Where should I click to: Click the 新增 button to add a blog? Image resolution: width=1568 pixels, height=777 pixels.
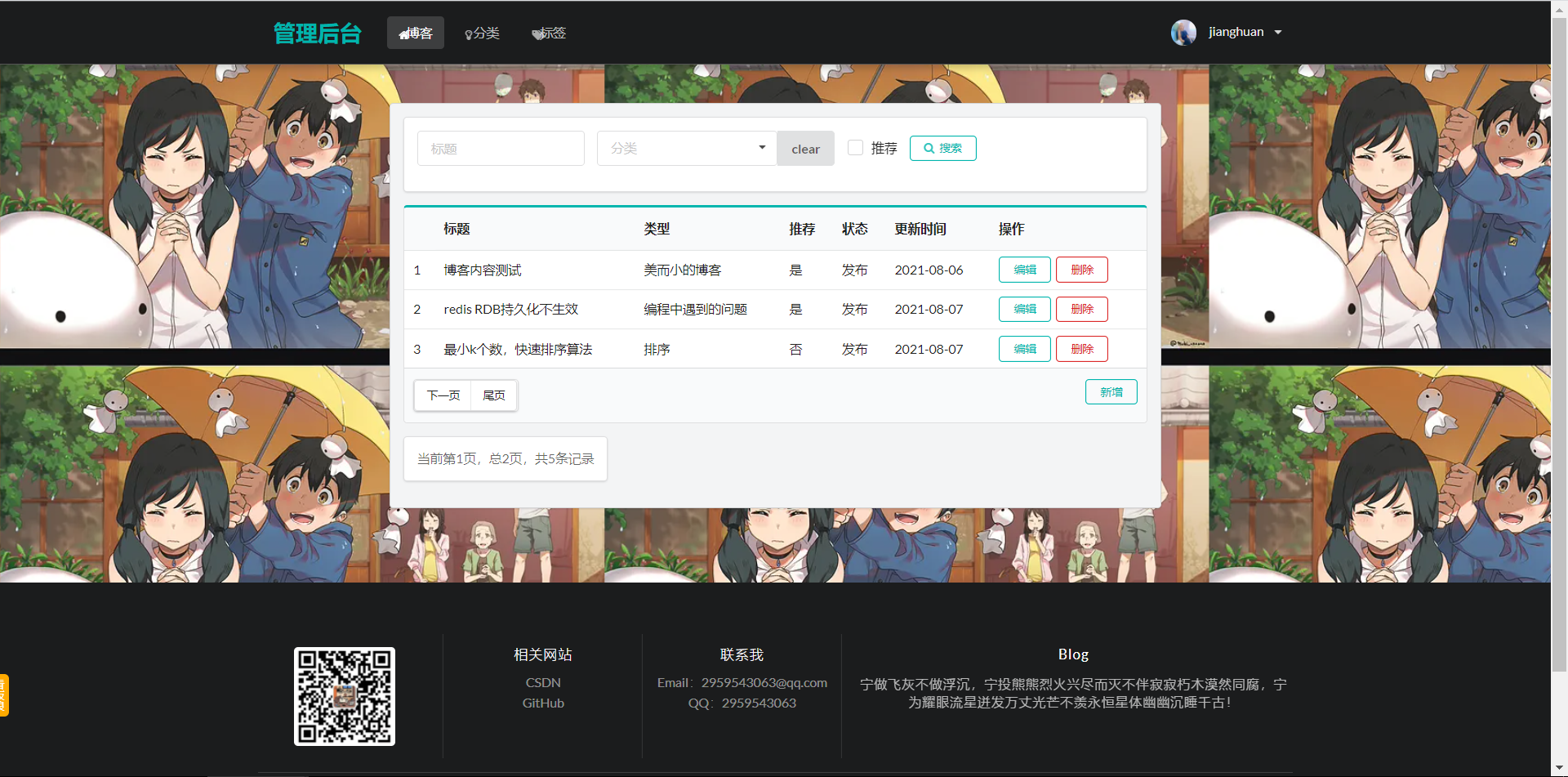(x=1111, y=391)
